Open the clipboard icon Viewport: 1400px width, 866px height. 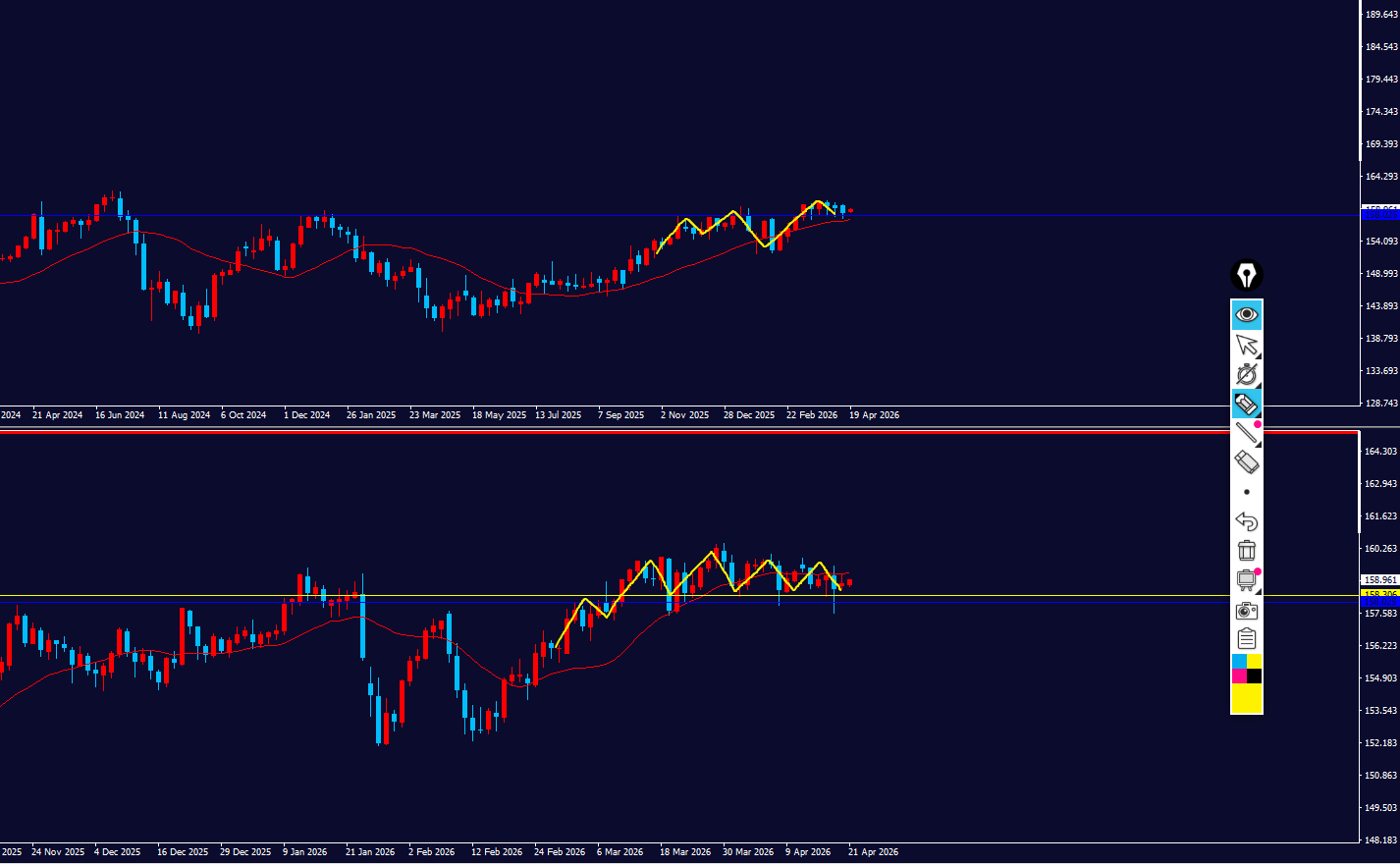pos(1246,639)
